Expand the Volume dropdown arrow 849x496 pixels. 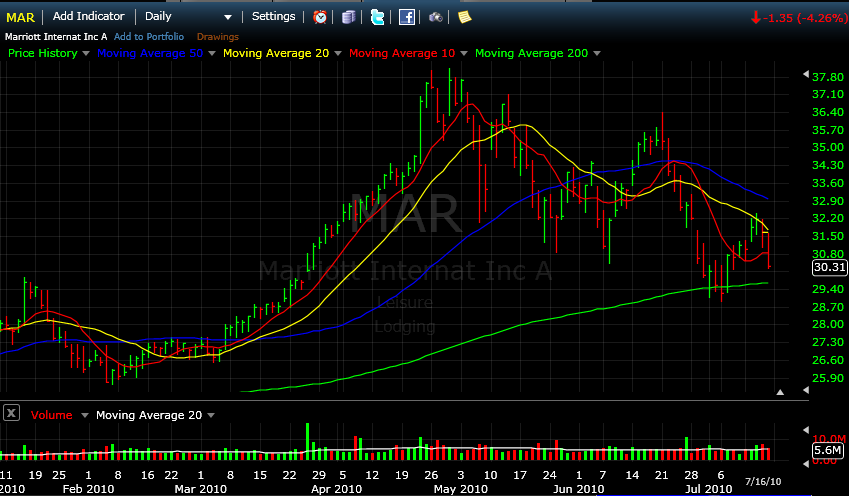point(84,415)
